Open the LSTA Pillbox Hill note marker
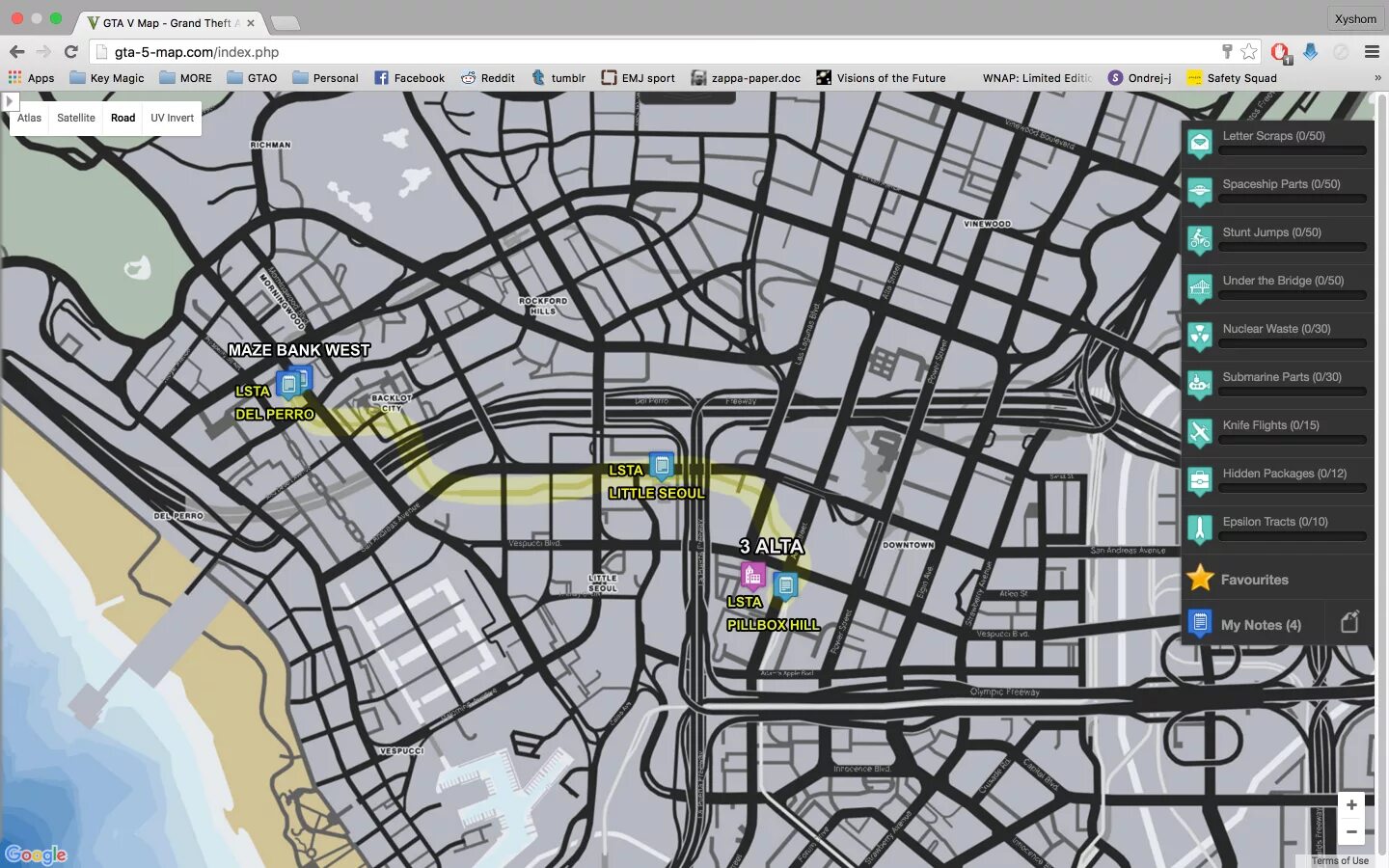 point(785,585)
